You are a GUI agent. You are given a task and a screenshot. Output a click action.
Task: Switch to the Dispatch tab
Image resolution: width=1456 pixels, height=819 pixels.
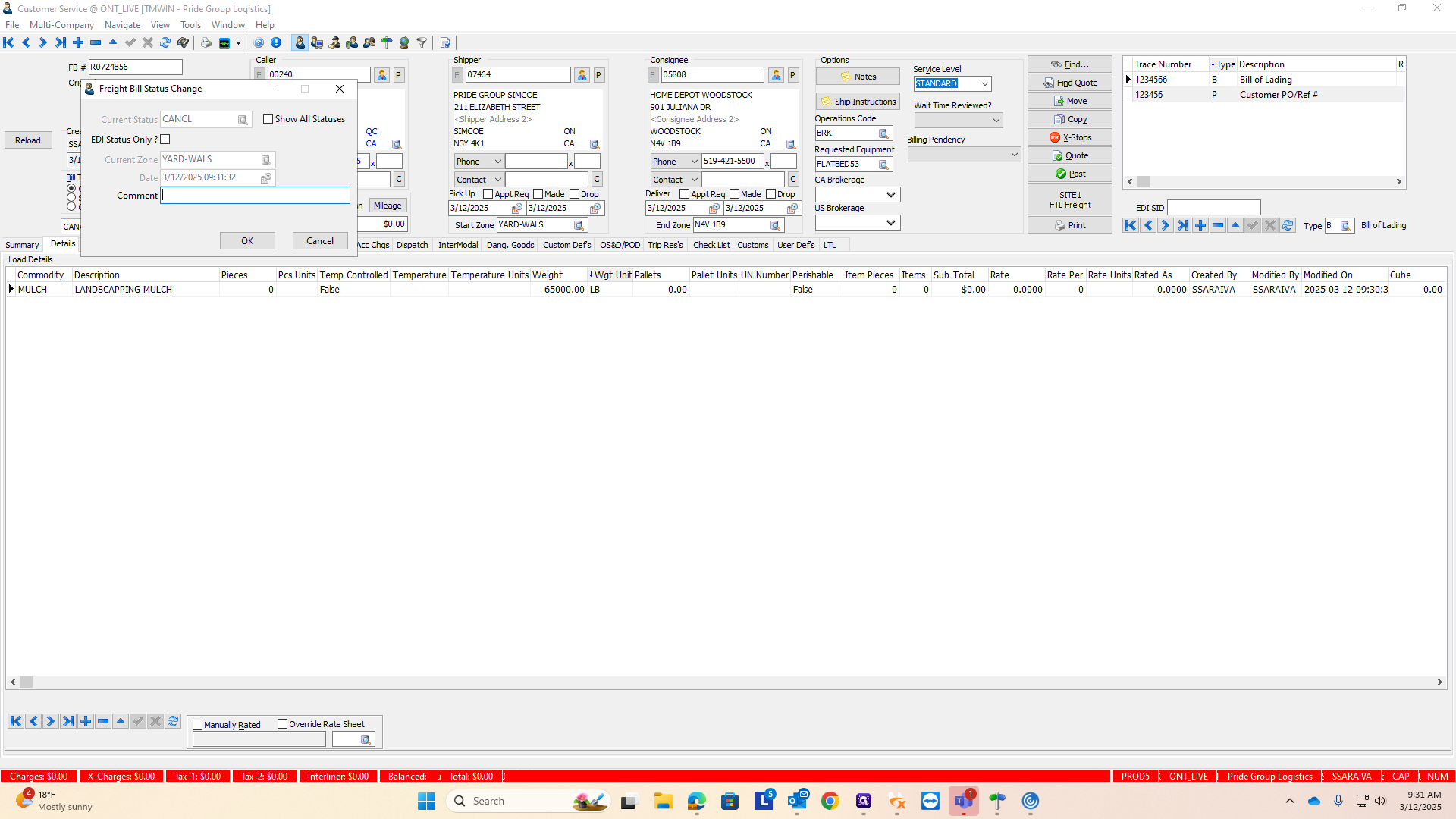pyautogui.click(x=412, y=245)
